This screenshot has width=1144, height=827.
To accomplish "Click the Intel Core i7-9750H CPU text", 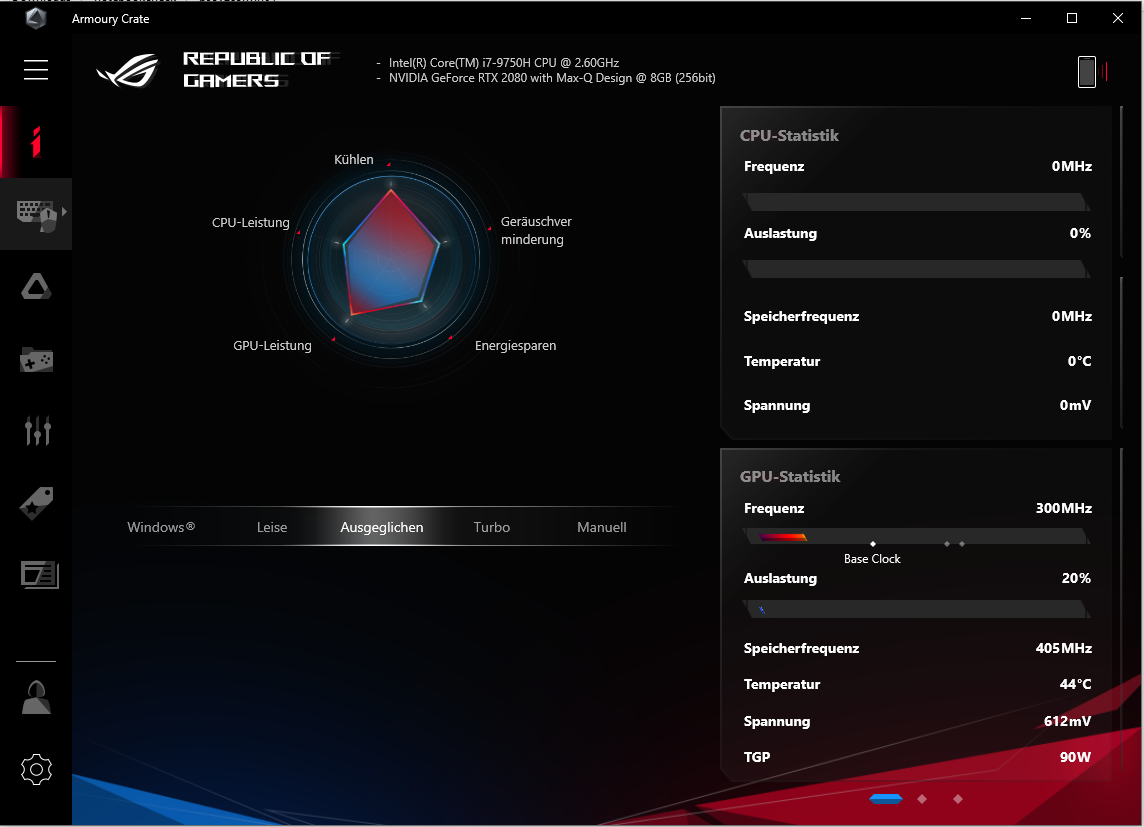I will click(x=503, y=63).
